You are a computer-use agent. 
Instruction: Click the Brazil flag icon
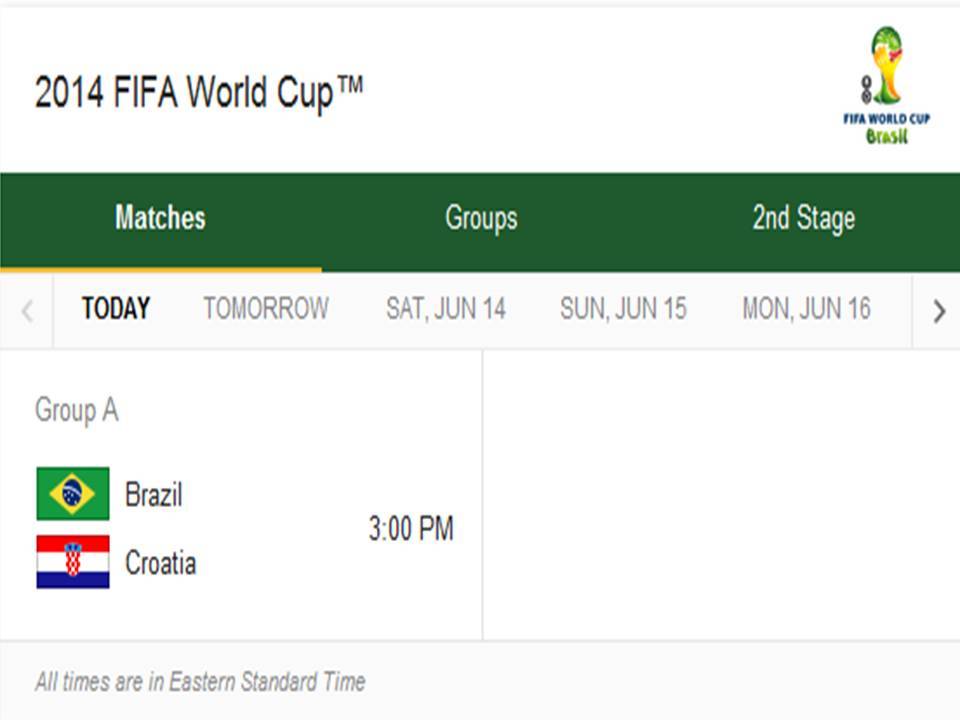pos(73,494)
